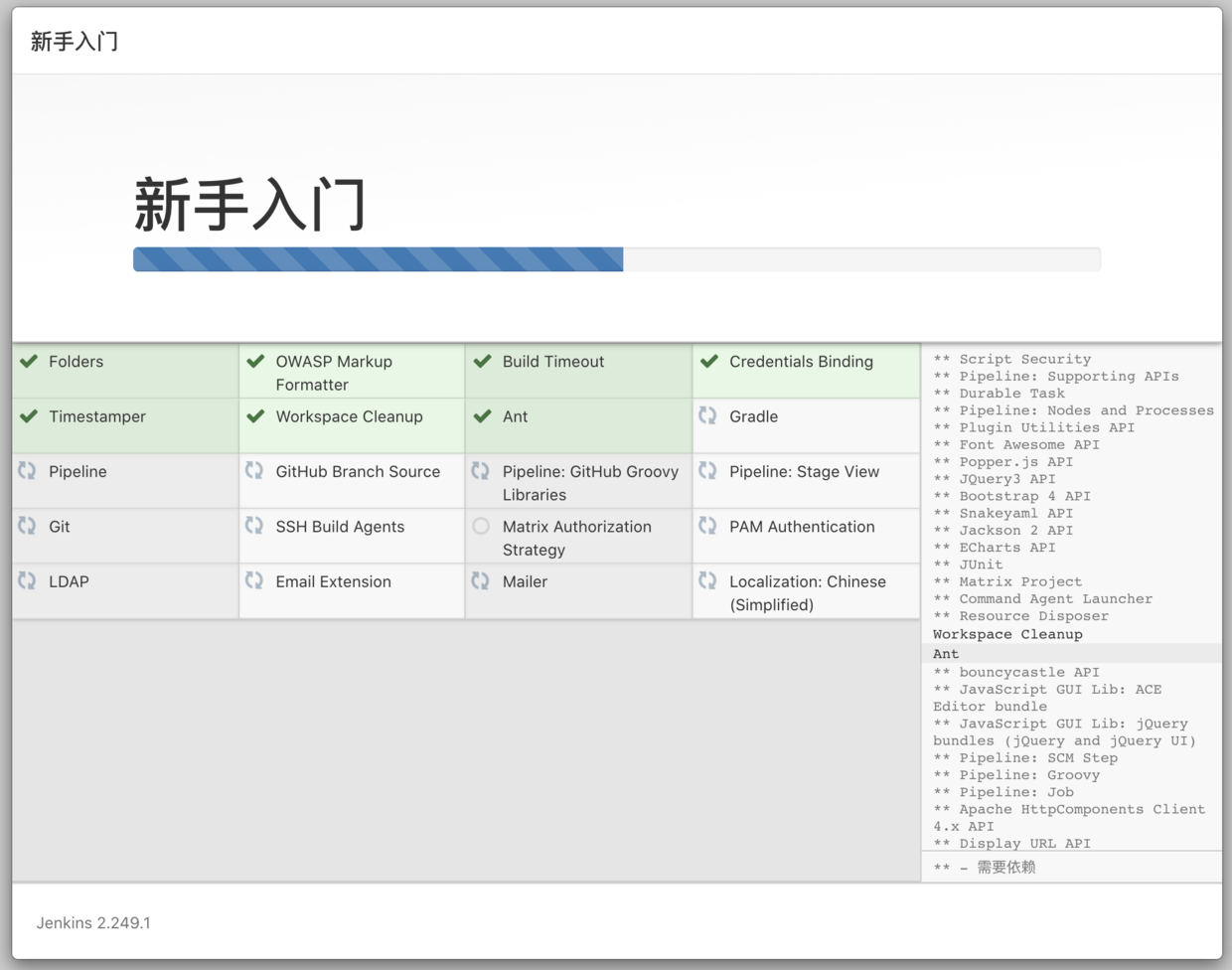The height and width of the screenshot is (970, 1232).
Task: Click the sync icon for Pipeline: Stage View
Action: coord(707,470)
